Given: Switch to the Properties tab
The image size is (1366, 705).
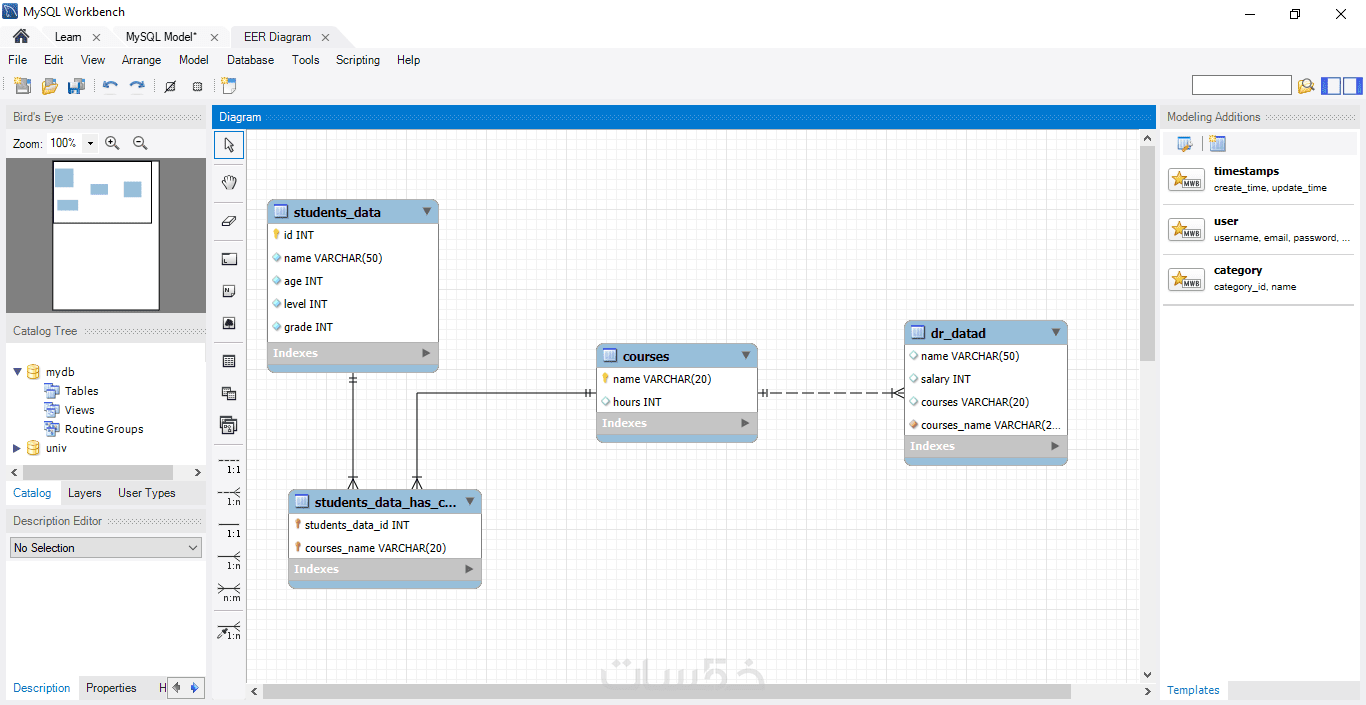Looking at the screenshot, I should (x=111, y=688).
